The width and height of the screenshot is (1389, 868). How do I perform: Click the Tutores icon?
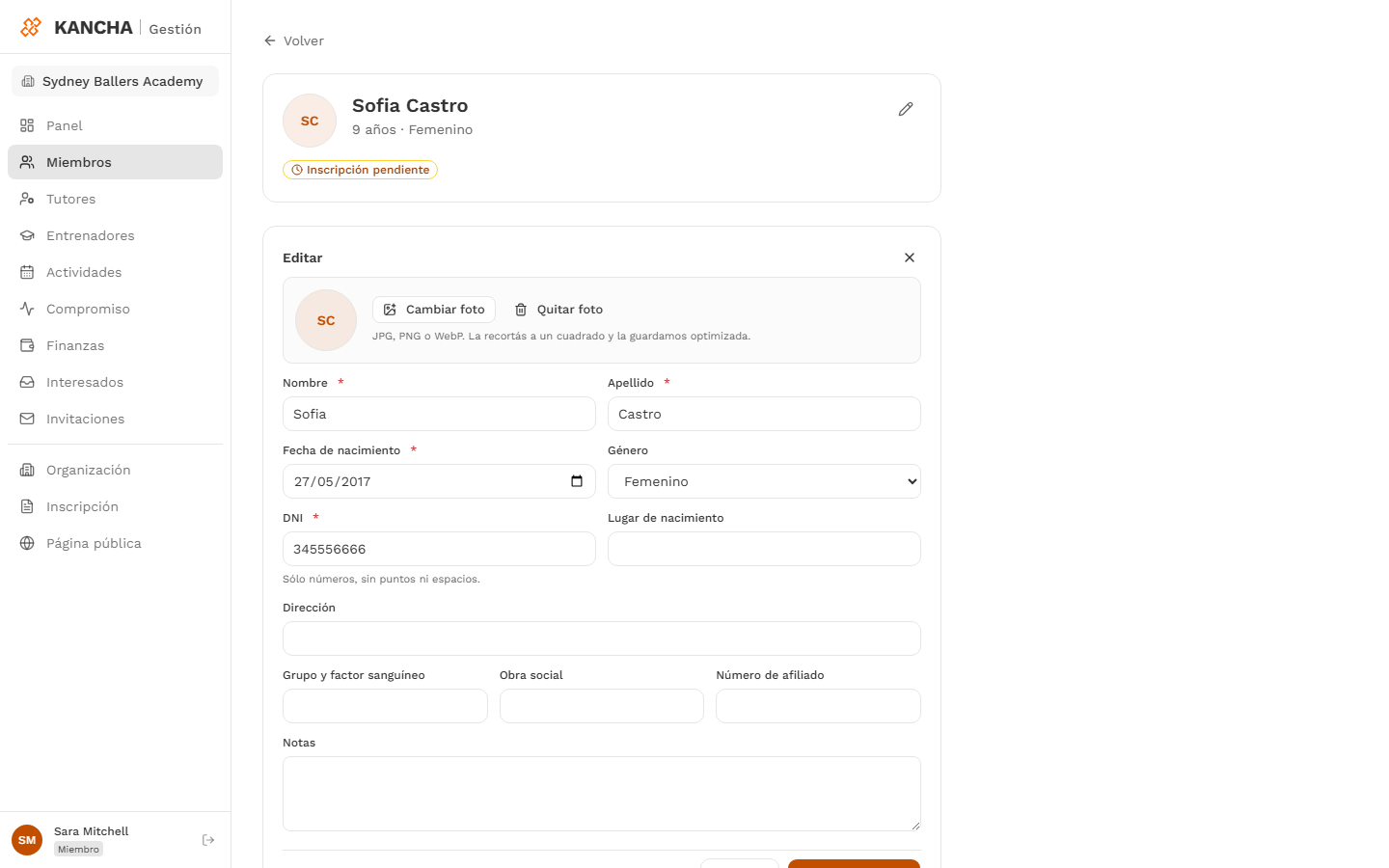click(27, 199)
